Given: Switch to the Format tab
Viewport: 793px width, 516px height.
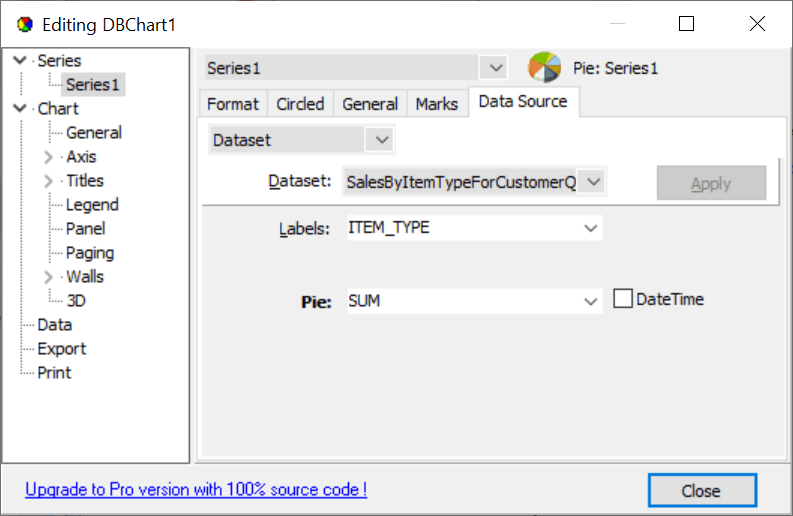Looking at the screenshot, I should point(233,104).
